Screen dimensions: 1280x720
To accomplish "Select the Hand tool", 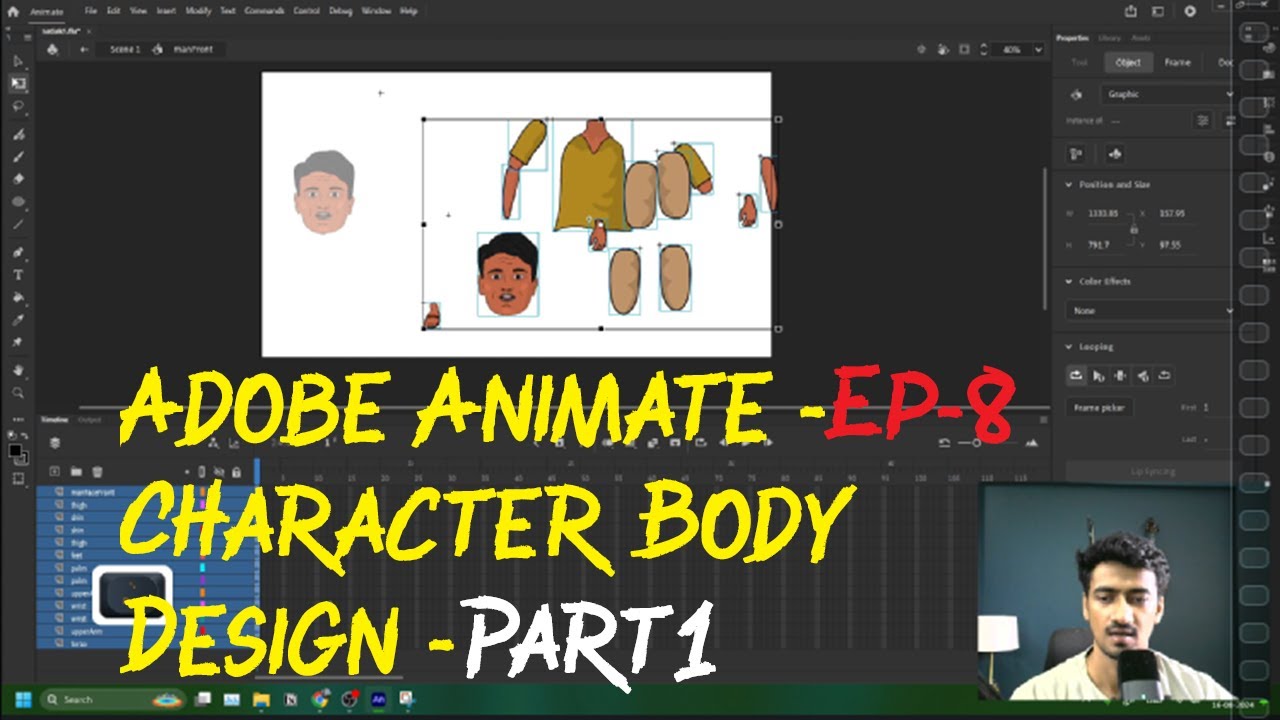I will [x=18, y=370].
